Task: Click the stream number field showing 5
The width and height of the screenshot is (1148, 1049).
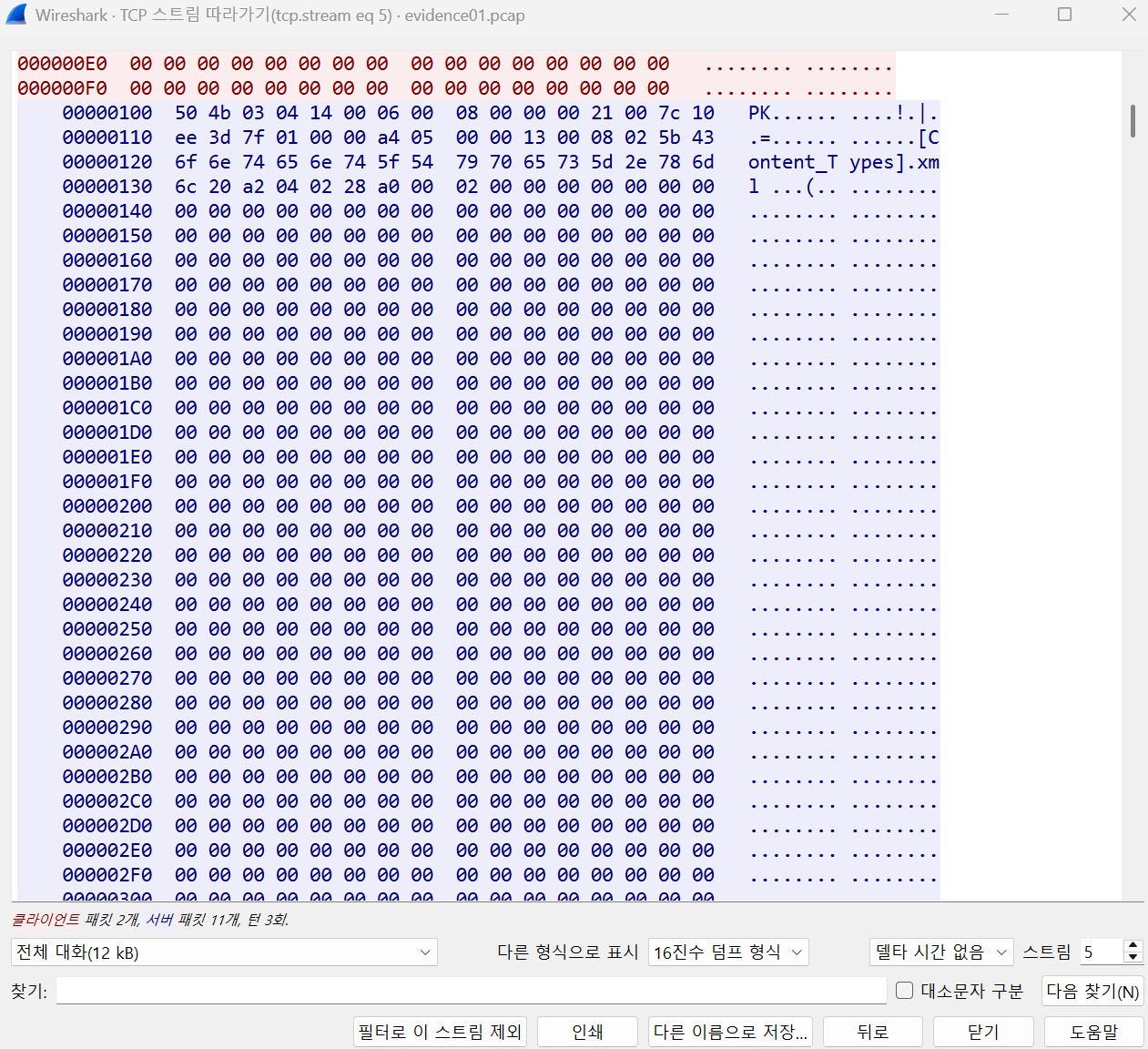Action: coord(1102,952)
